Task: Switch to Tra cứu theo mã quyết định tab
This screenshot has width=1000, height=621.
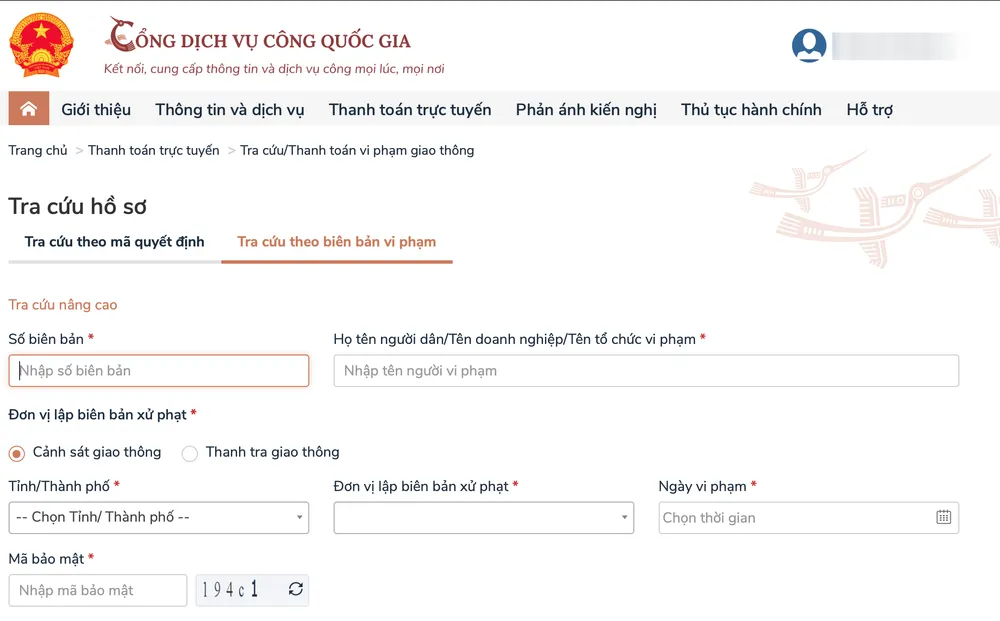Action: [114, 242]
